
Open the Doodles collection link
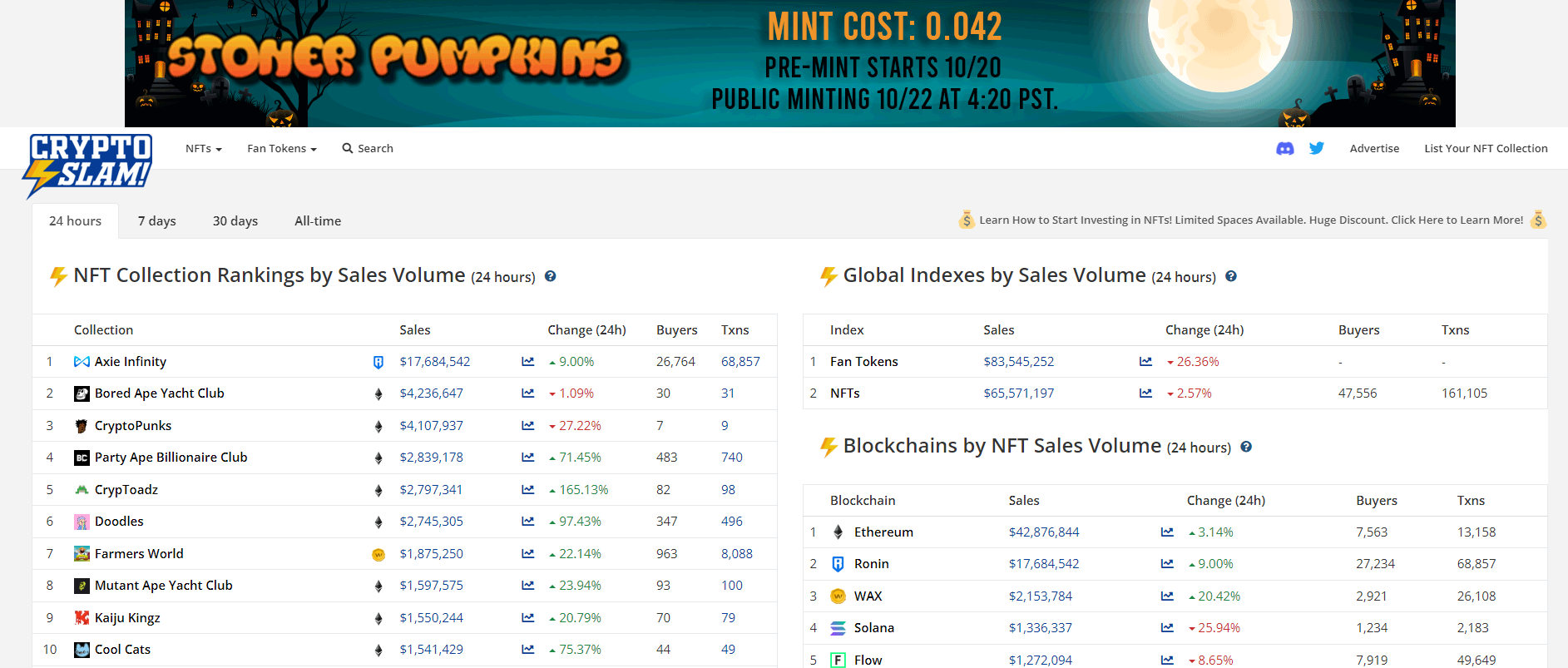pyautogui.click(x=119, y=522)
